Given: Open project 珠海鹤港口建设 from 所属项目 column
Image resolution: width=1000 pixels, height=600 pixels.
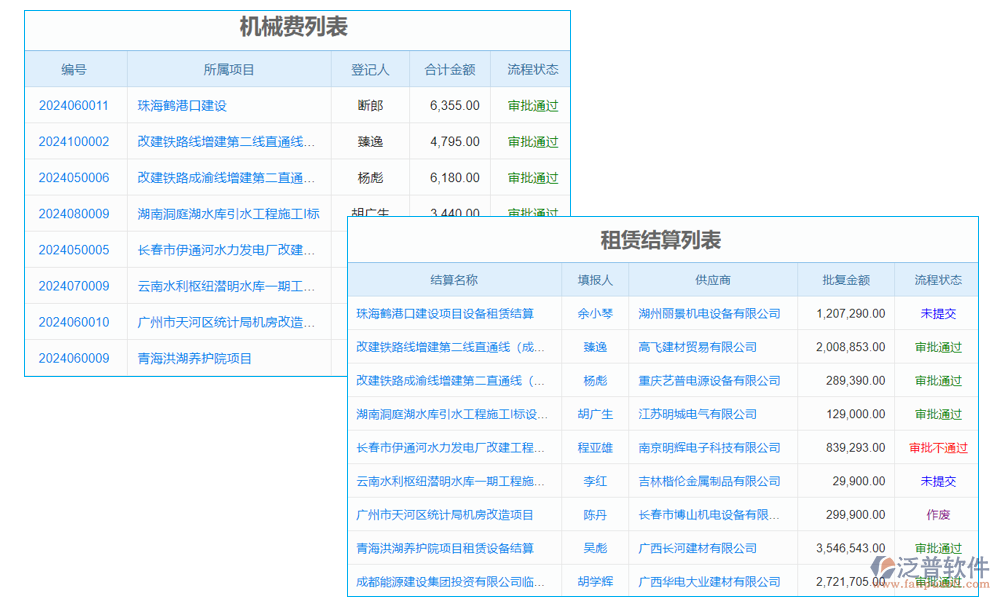Looking at the screenshot, I should (x=194, y=105).
